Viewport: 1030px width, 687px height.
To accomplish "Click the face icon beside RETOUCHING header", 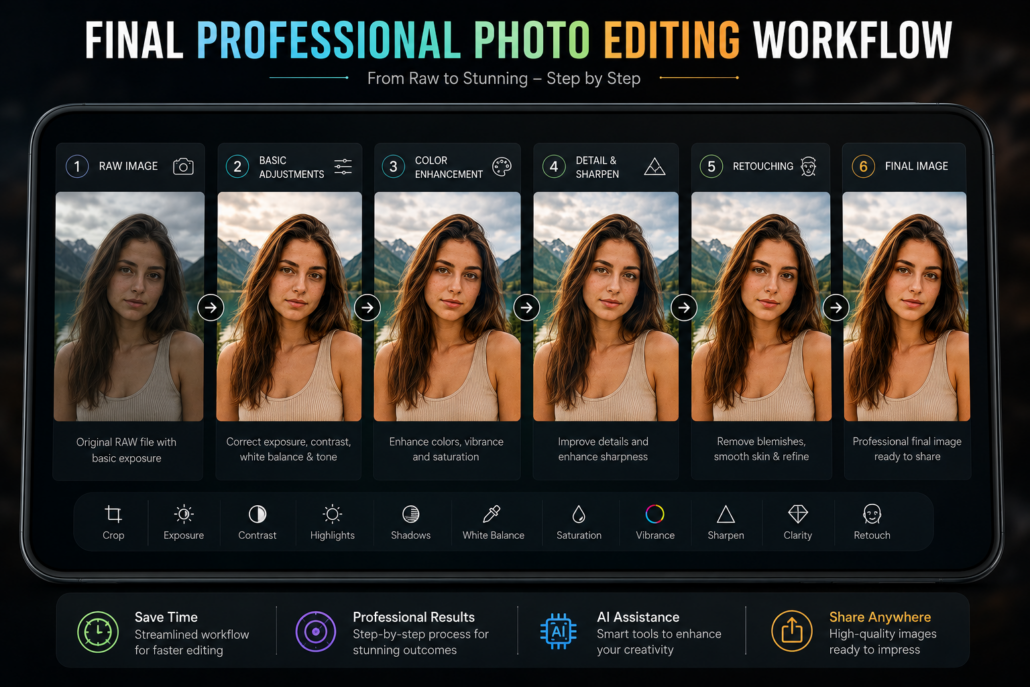I will [809, 166].
